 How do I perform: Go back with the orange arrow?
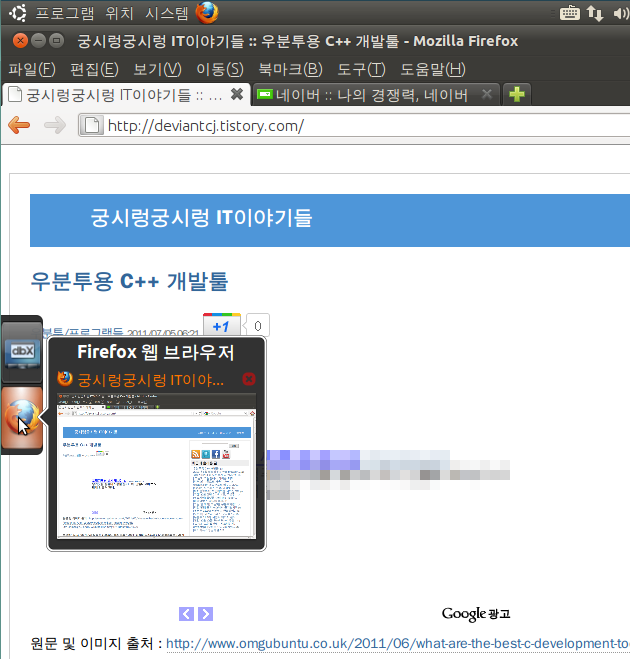coord(19,125)
